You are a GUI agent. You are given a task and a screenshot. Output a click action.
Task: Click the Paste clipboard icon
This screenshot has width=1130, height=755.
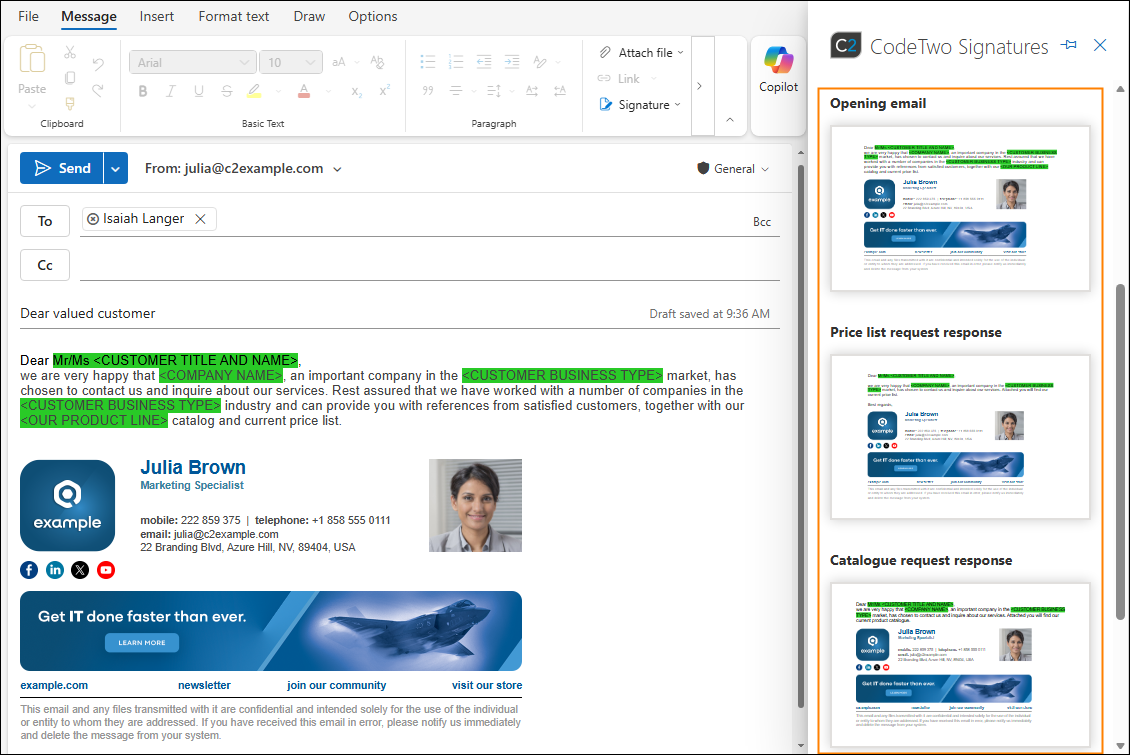32,59
